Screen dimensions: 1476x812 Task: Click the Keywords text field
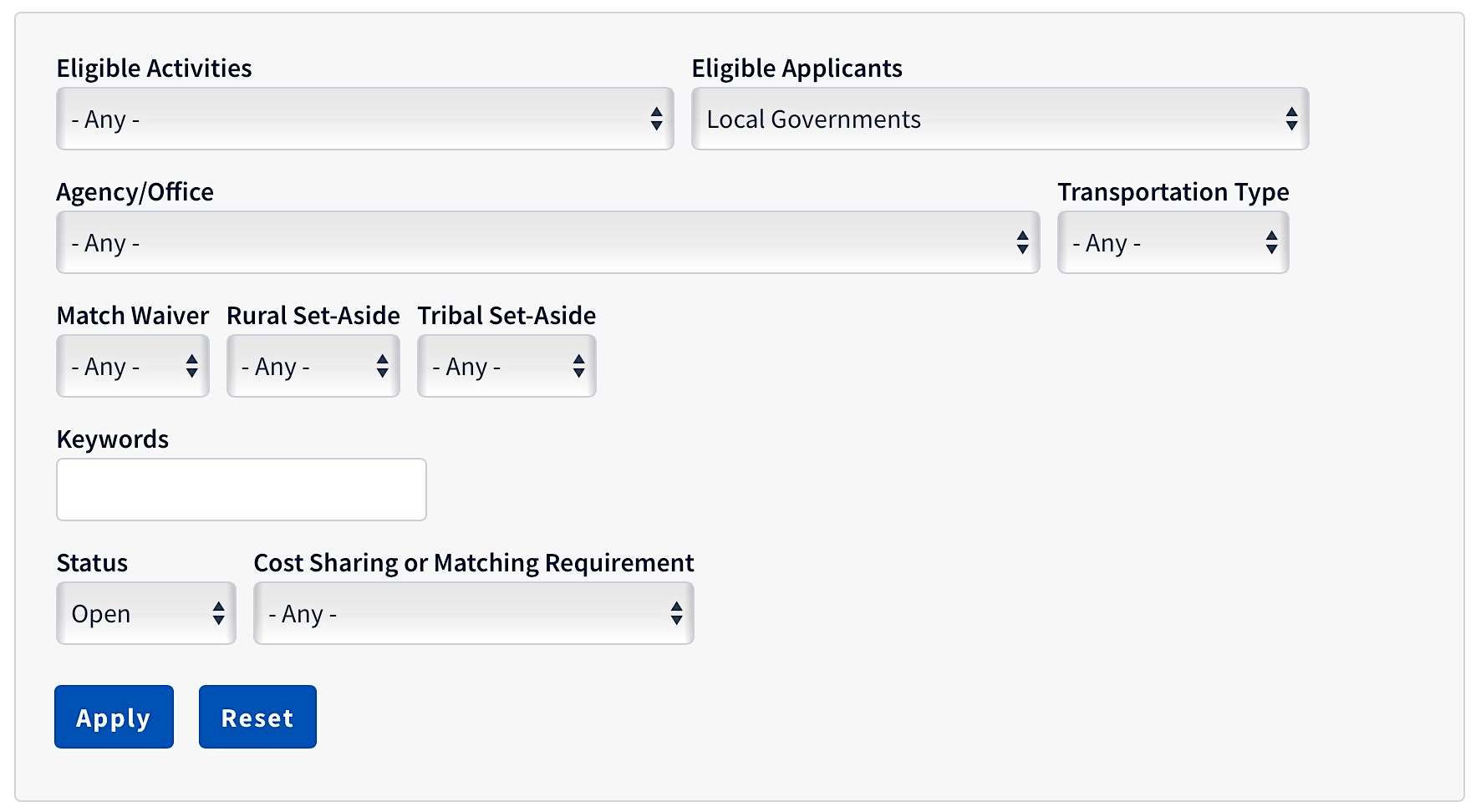tap(242, 490)
